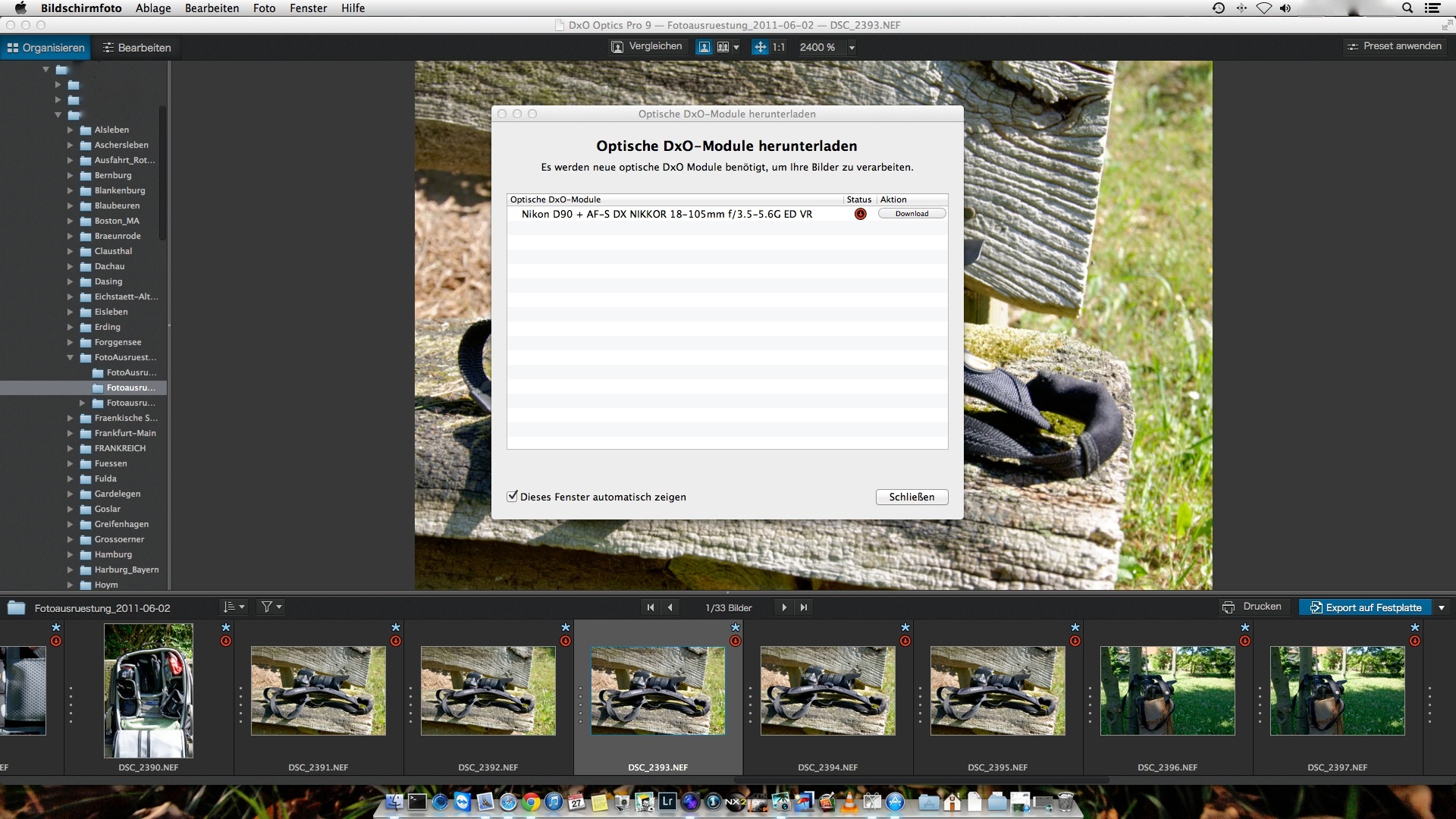1456x819 pixels.
Task: Activate the fit-to-screen zoom icon
Action: 760,47
